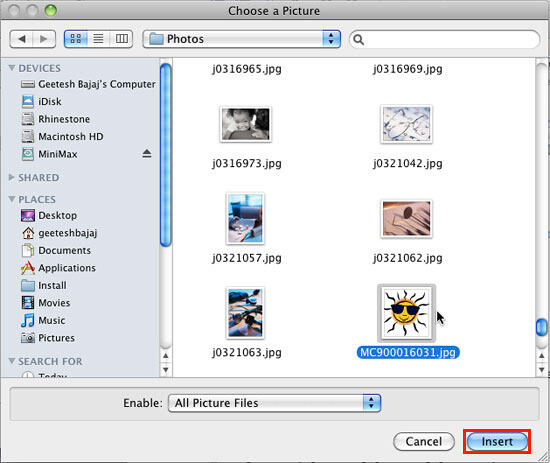
Task: Switch to list view
Action: coord(99,39)
